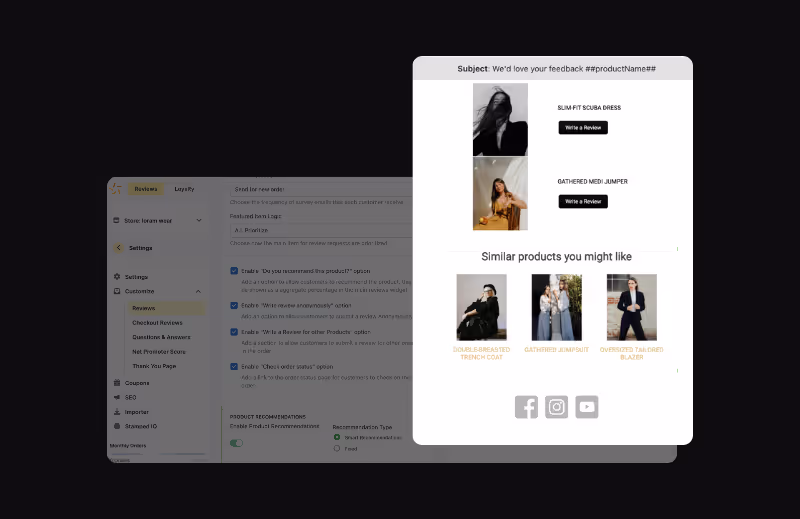Click the Coupons gift icon
Image resolution: width=800 pixels, height=519 pixels.
[x=117, y=383]
